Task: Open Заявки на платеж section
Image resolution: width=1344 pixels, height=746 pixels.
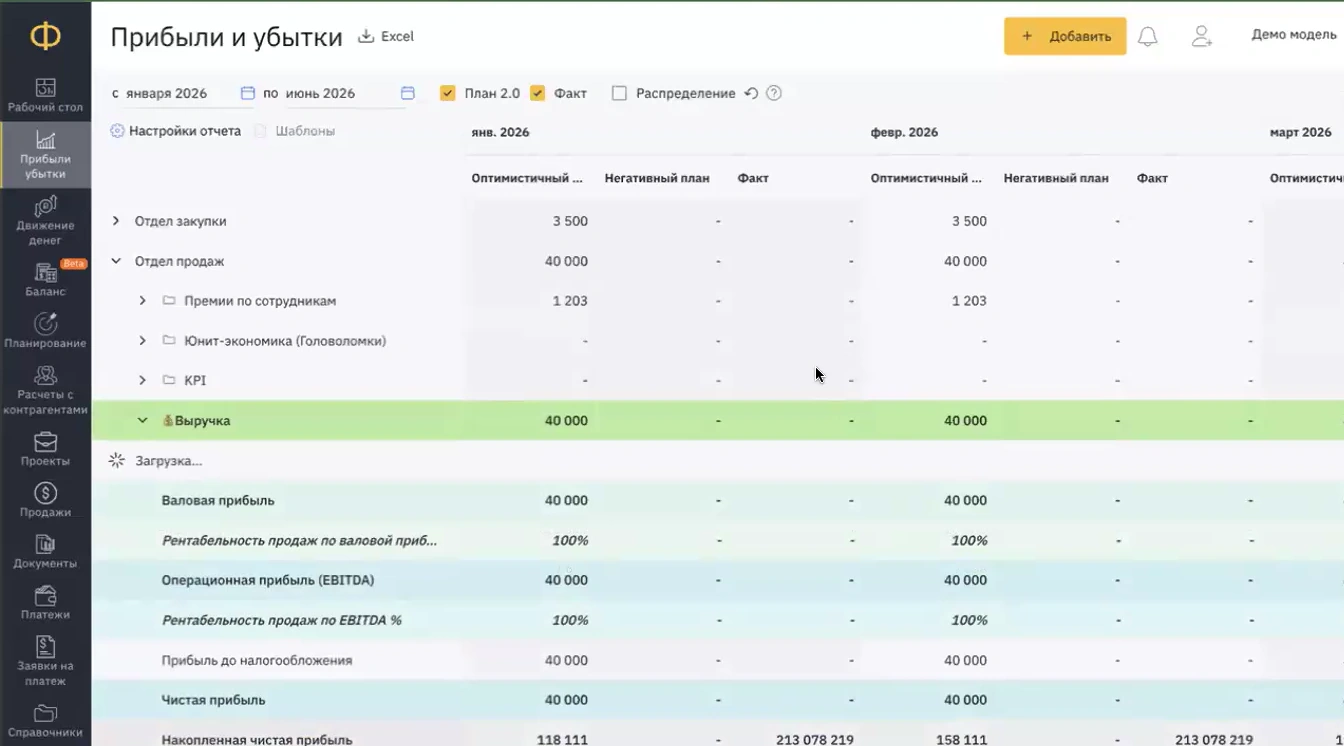Action: click(45, 661)
